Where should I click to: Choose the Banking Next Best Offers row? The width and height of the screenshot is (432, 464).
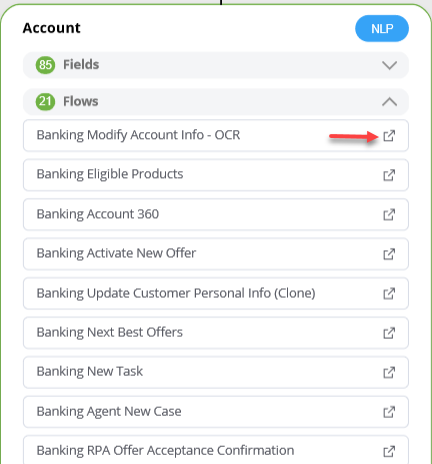(216, 333)
